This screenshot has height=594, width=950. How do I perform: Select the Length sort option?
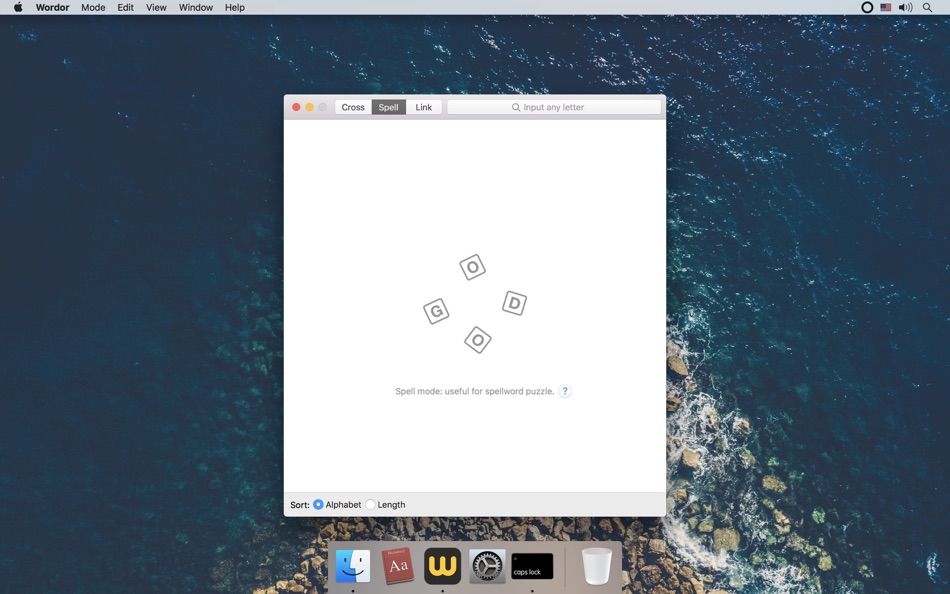coord(370,504)
